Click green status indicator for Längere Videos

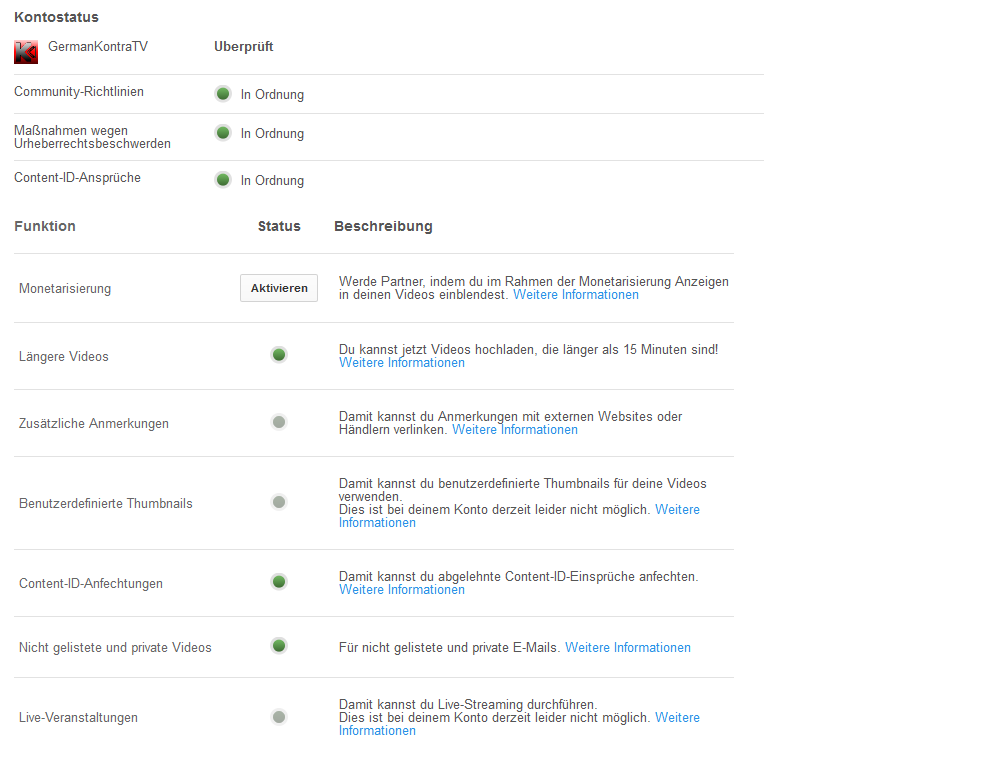coord(279,355)
